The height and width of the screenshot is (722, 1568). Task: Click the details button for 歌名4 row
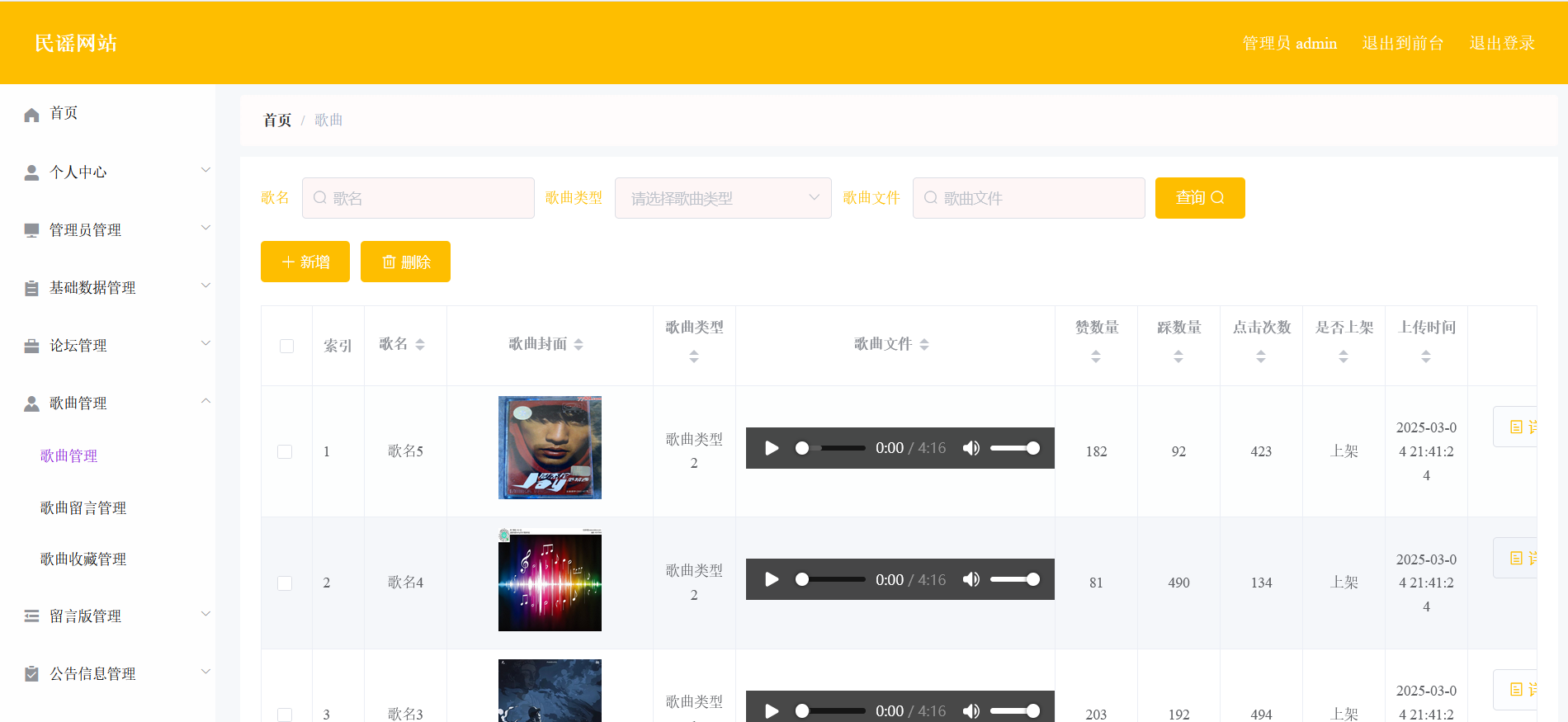click(x=1515, y=558)
